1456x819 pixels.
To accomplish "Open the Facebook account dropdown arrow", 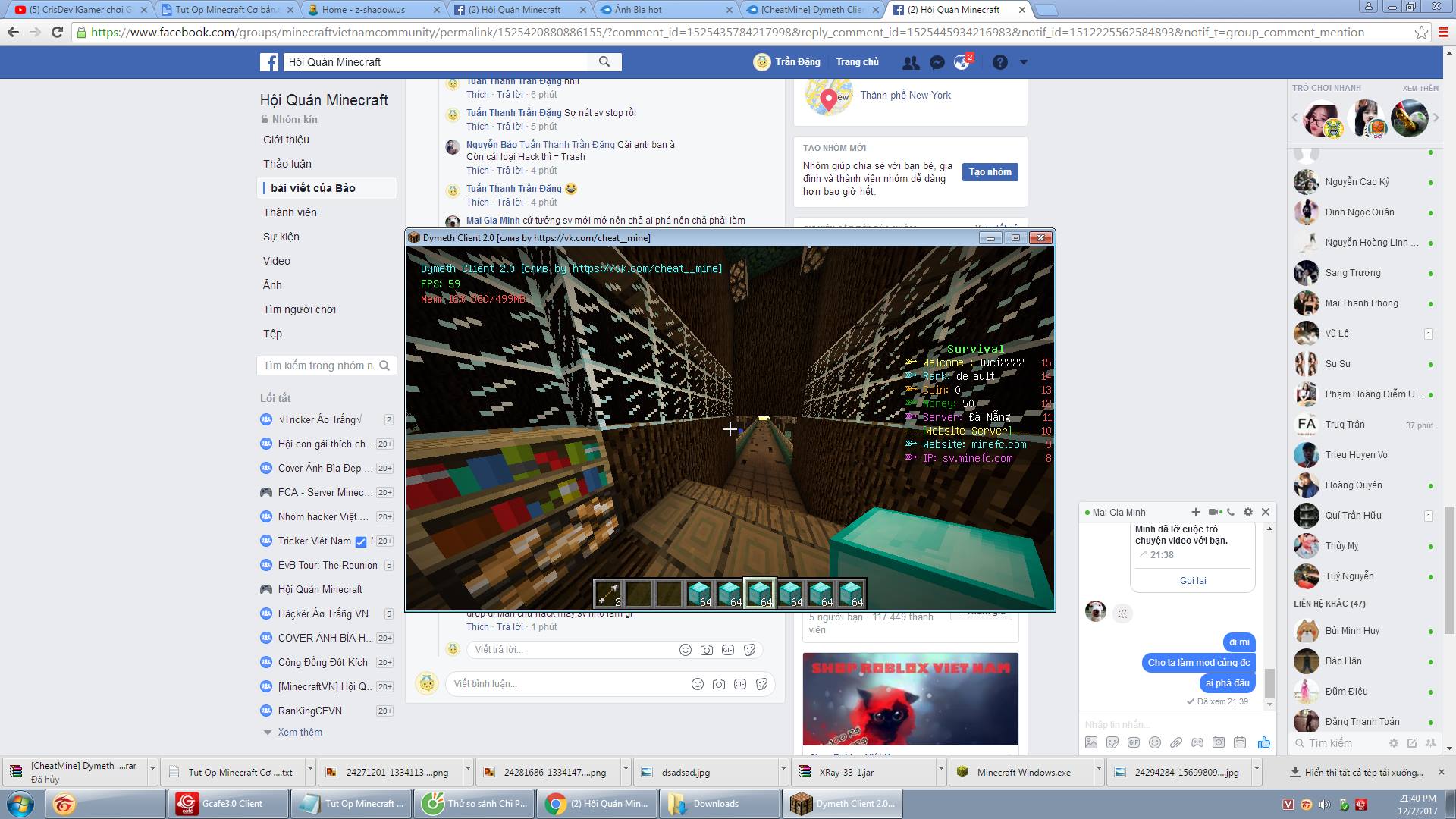I will click(x=1023, y=62).
